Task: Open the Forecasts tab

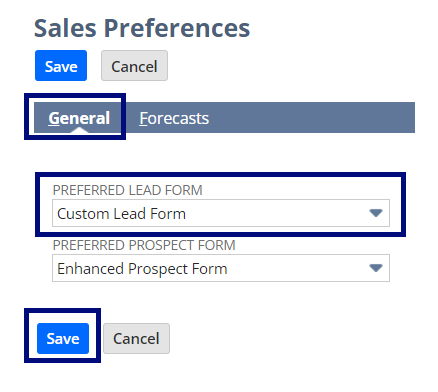Action: pyautogui.click(x=174, y=118)
